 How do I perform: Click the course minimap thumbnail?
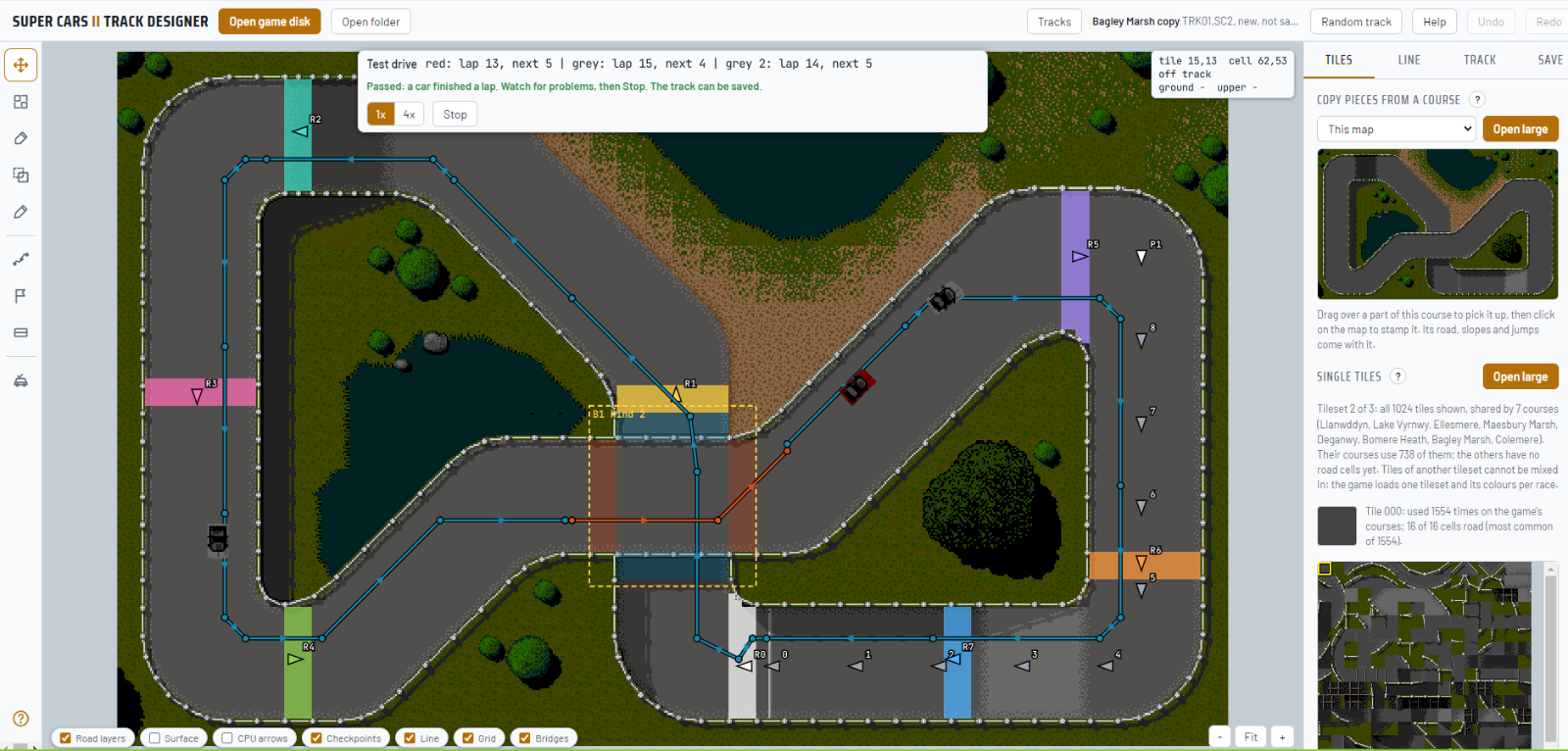point(1438,224)
